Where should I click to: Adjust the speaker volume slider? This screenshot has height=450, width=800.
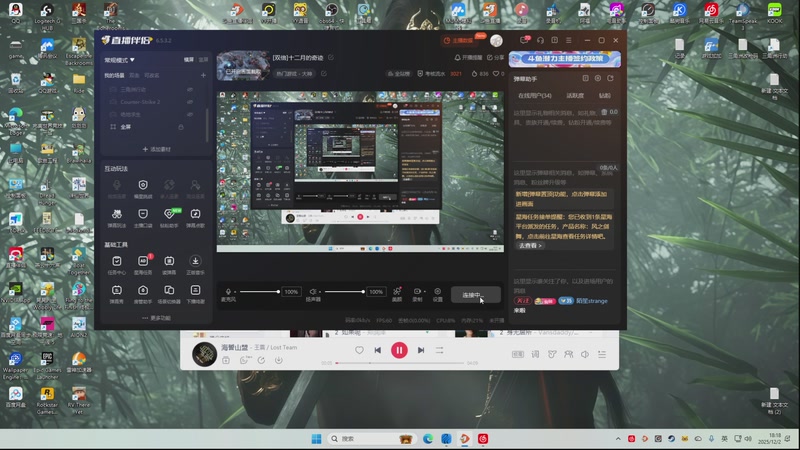(344, 292)
